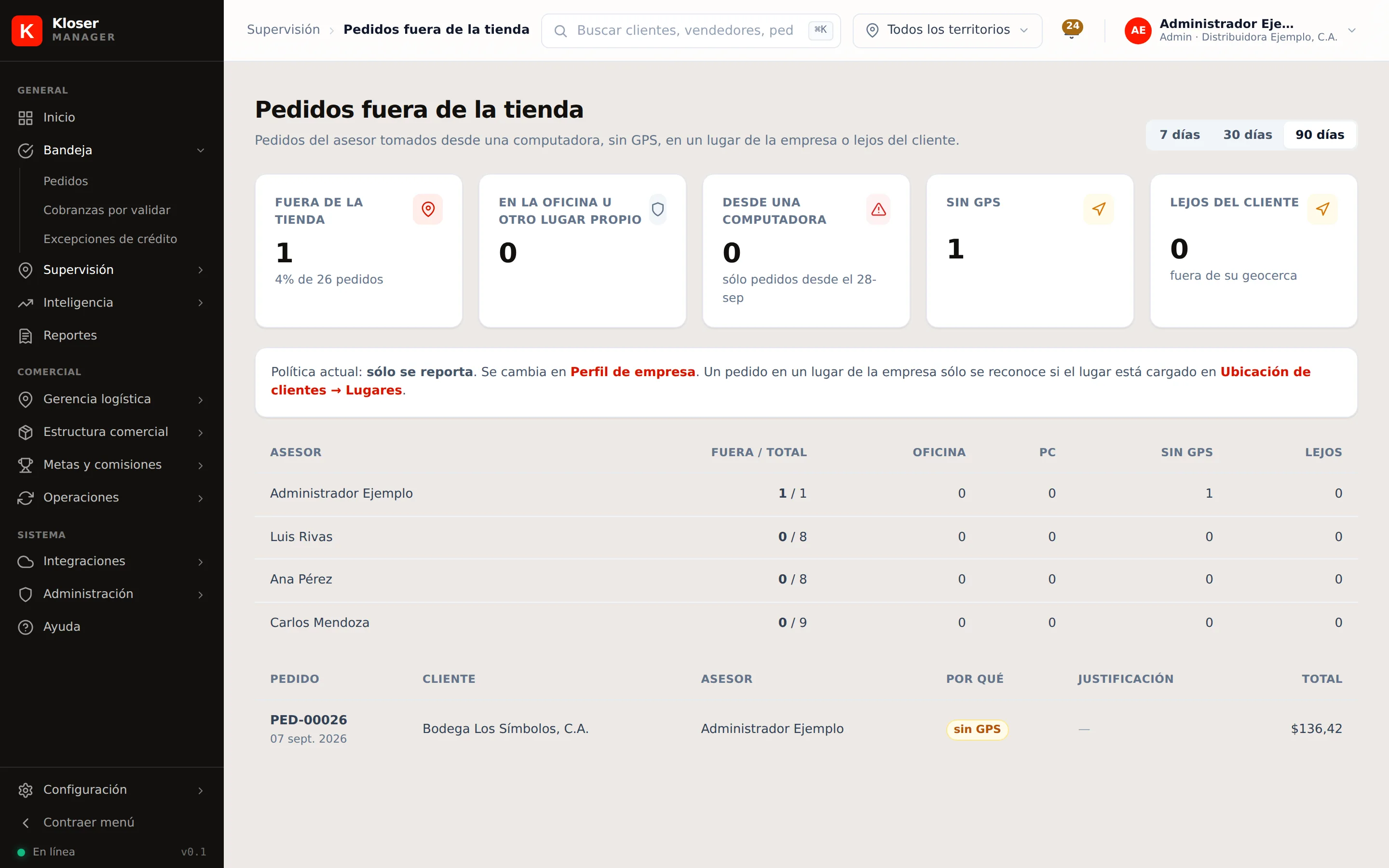This screenshot has width=1389, height=868.
Task: Open notifications bell with 24 badge
Action: coord(1071,29)
